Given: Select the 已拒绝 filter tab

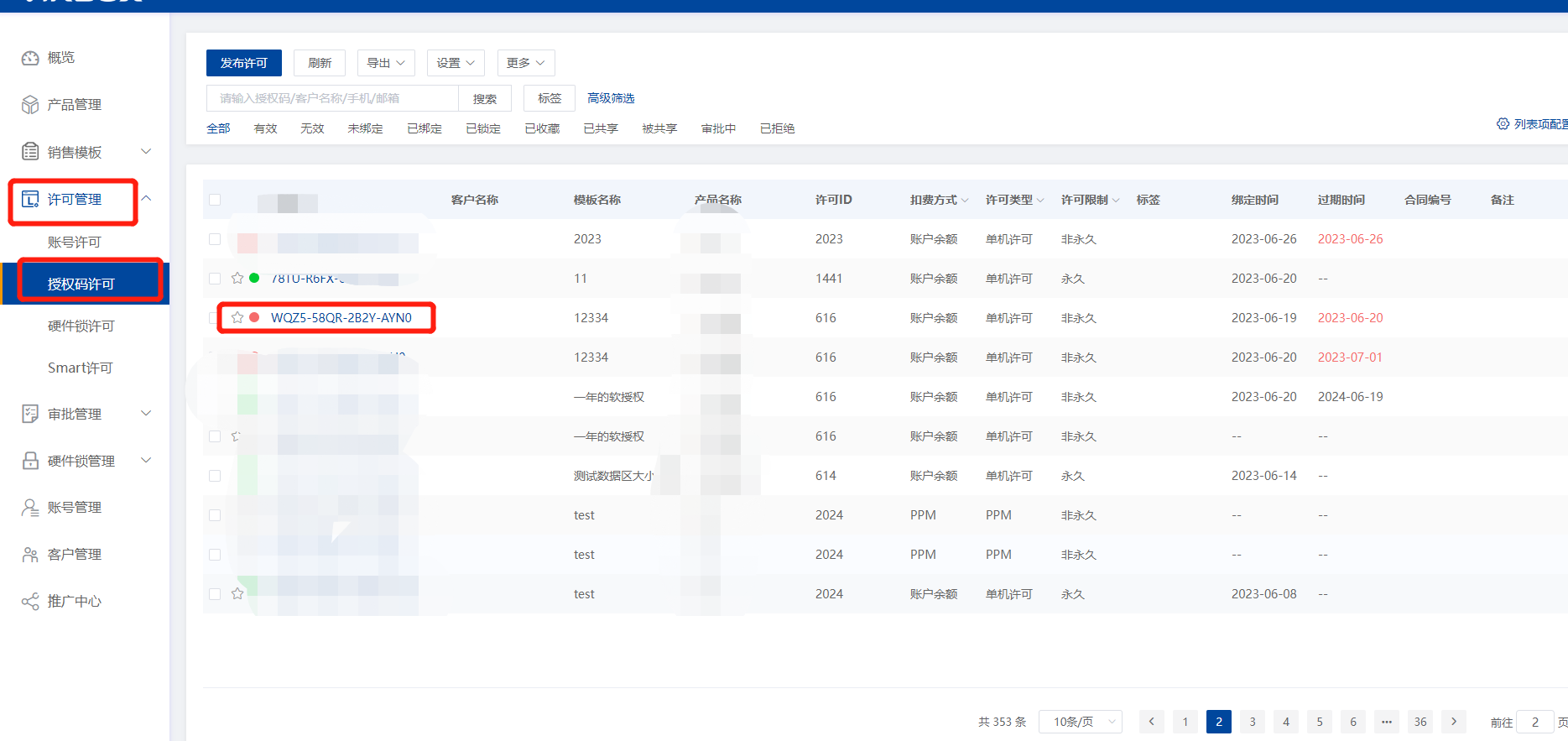Looking at the screenshot, I should point(778,128).
